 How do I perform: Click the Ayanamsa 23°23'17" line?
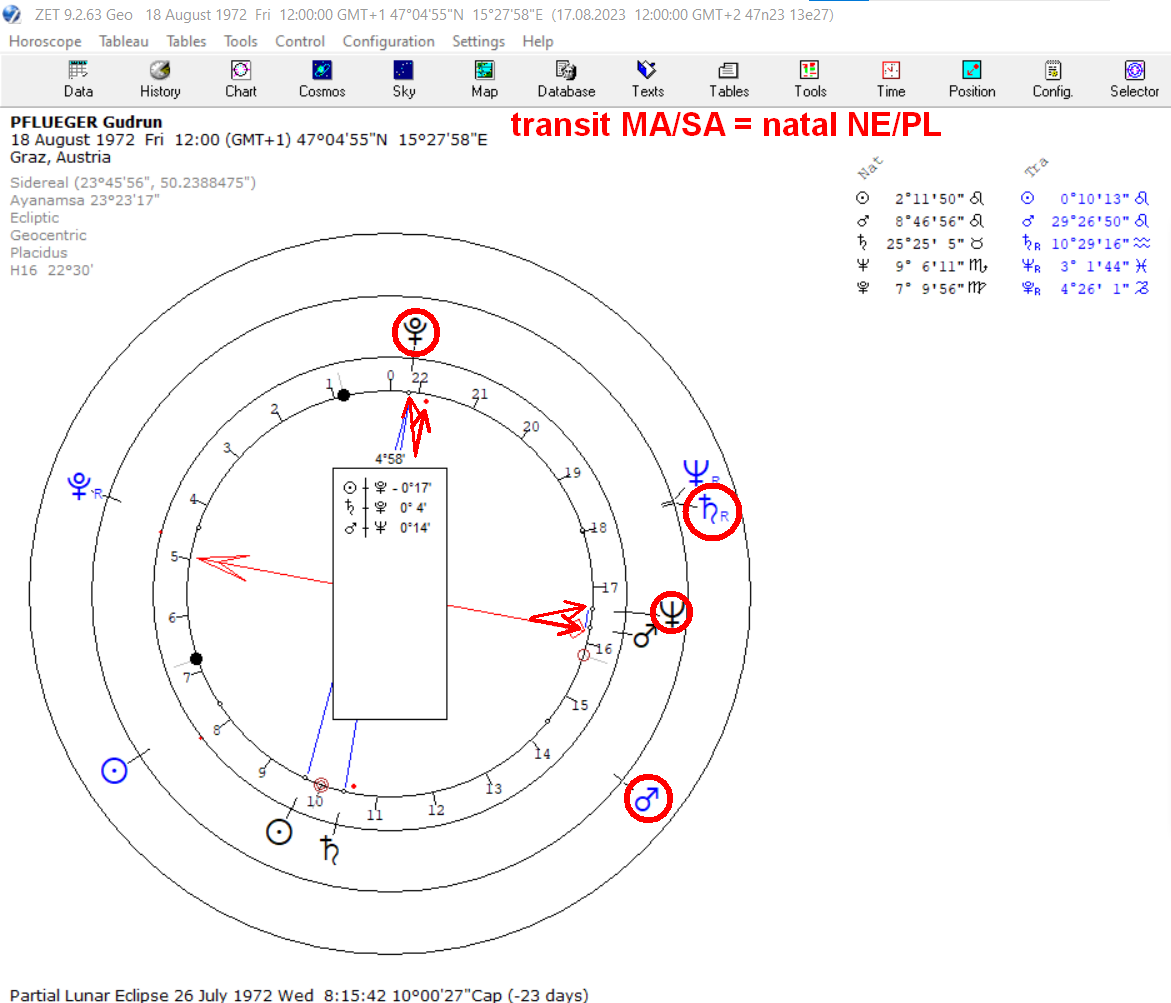point(84,200)
